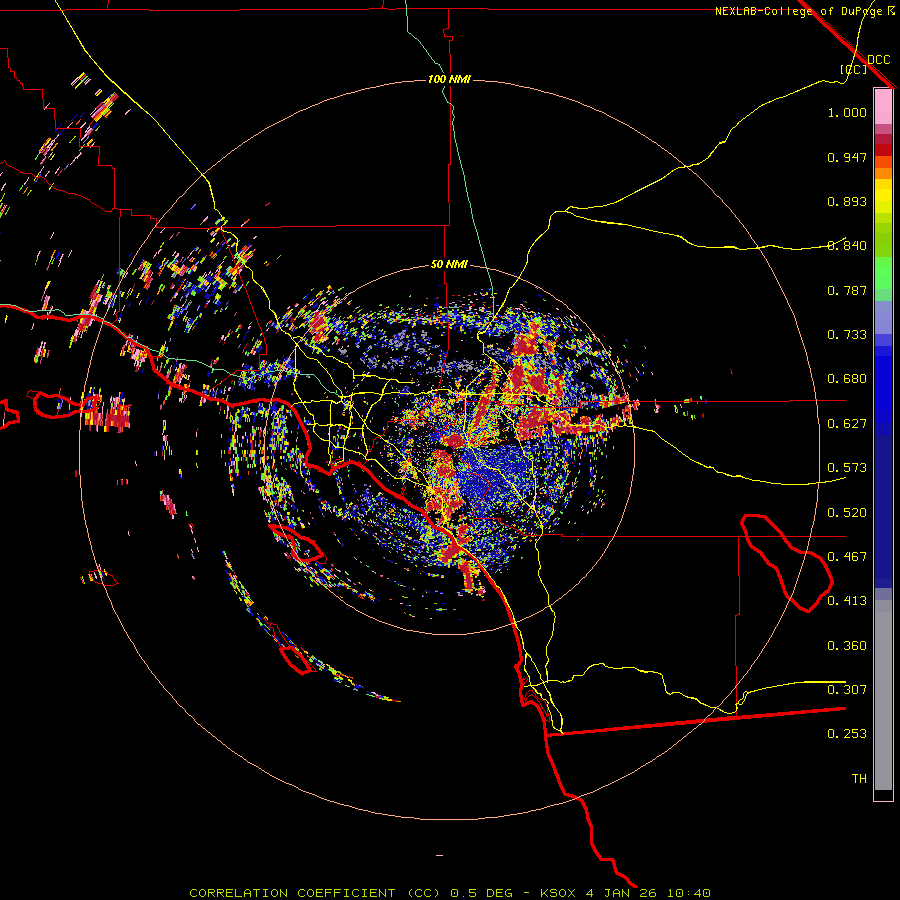Click the 0.680 scale value

(847, 379)
